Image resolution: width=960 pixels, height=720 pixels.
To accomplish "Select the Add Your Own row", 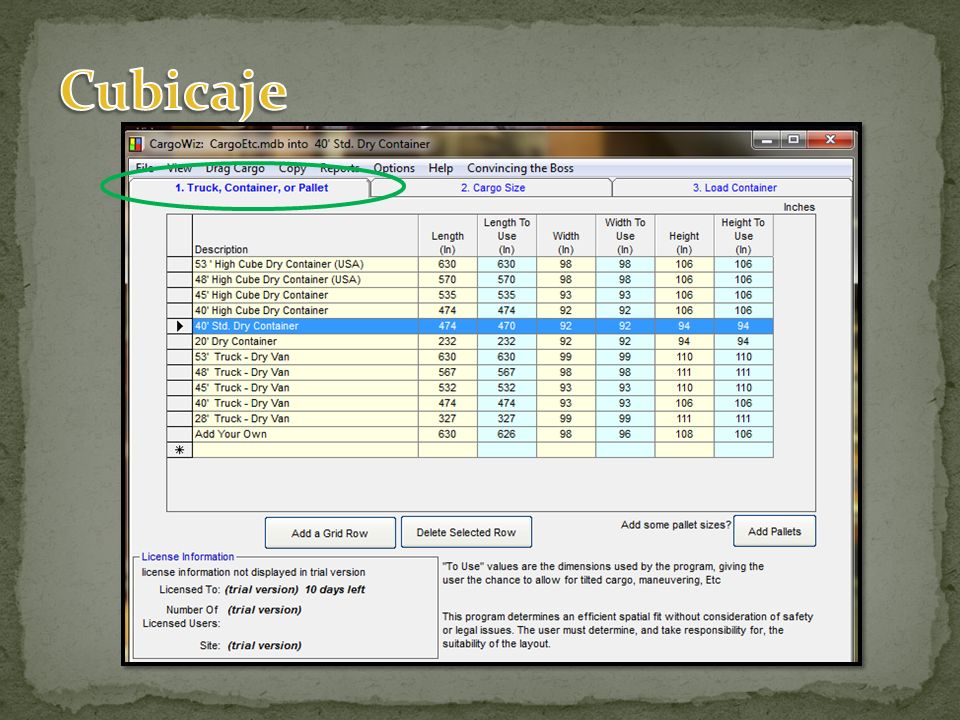I will pos(470,434).
